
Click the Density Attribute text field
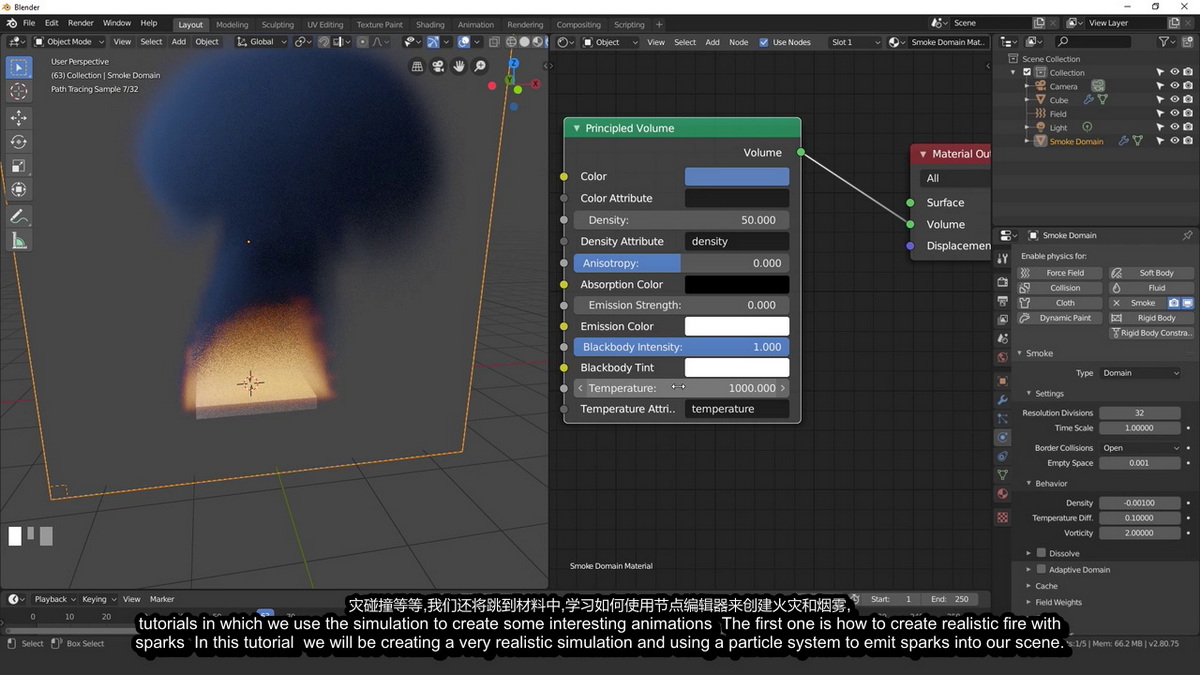pos(737,241)
